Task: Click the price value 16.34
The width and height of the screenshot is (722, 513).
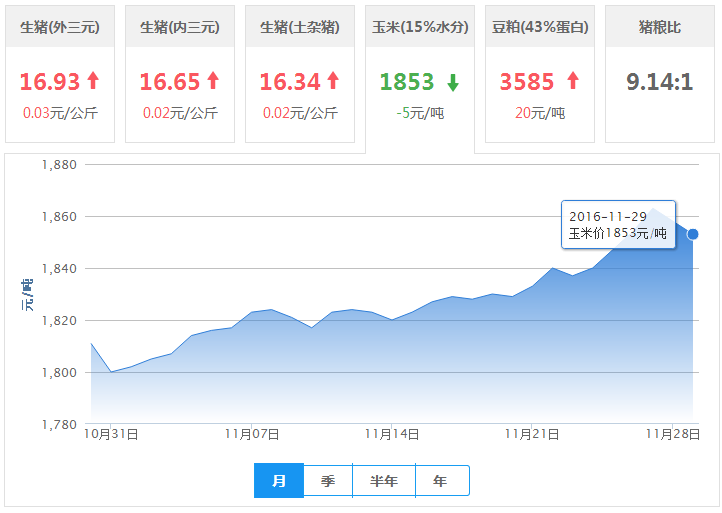Action: [x=290, y=82]
